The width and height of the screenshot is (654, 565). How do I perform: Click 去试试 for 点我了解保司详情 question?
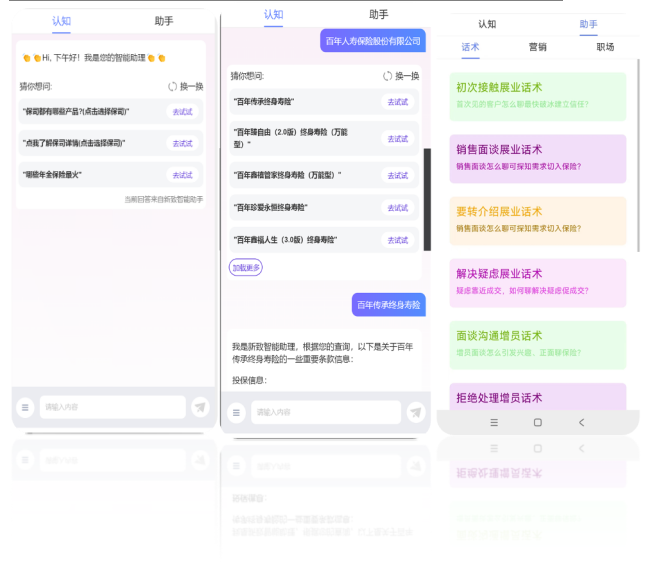(x=183, y=143)
